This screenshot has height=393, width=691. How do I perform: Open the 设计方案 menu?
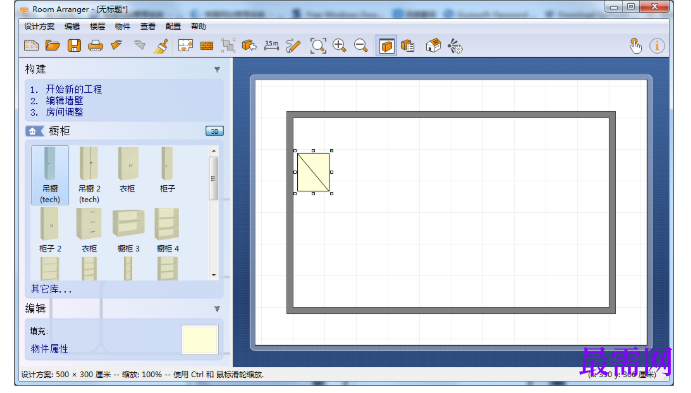(39, 26)
